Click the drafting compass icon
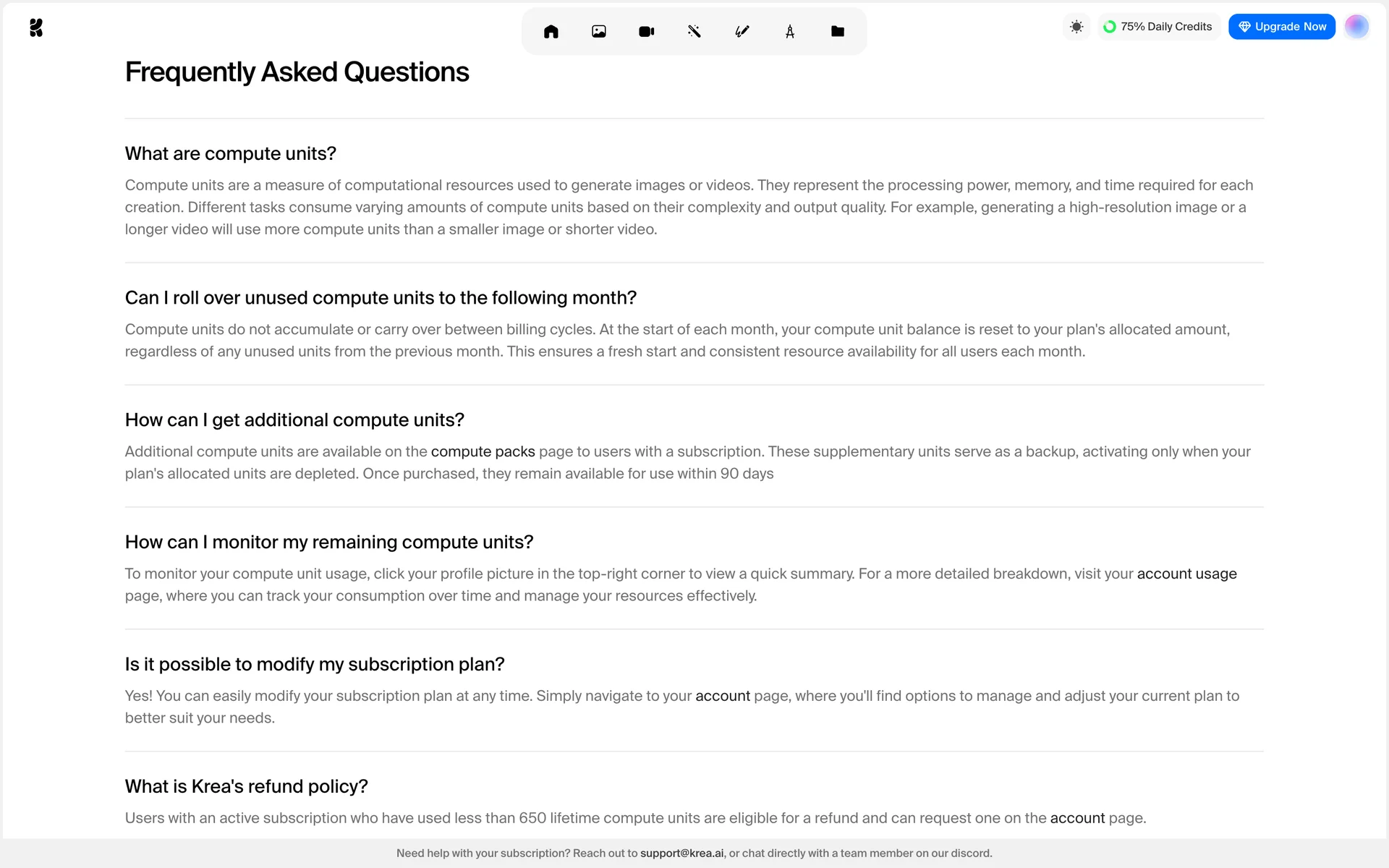The height and width of the screenshot is (868, 1389). [790, 31]
